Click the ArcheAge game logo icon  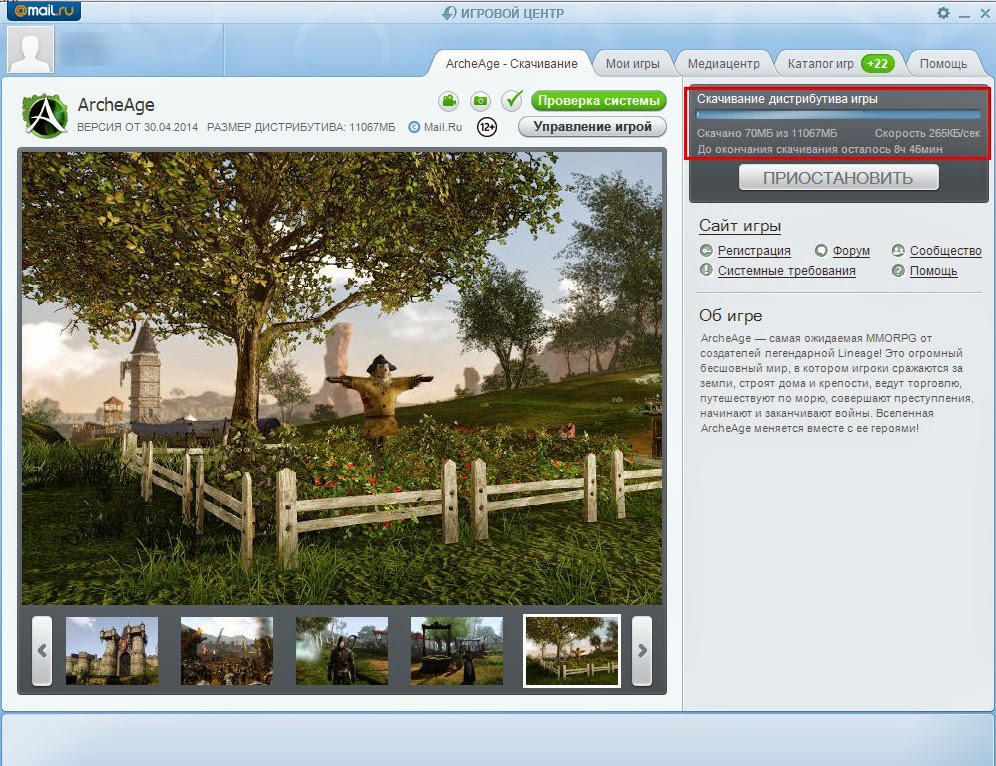44,116
